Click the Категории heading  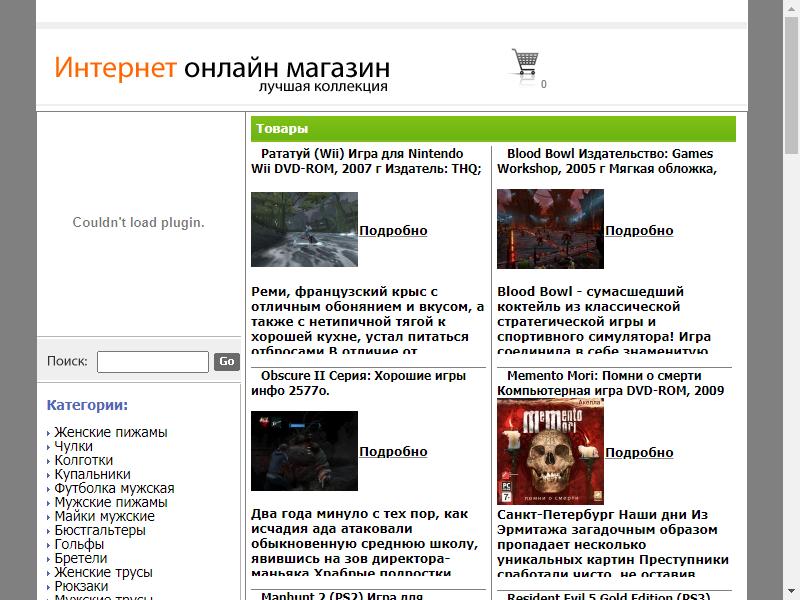(x=87, y=405)
